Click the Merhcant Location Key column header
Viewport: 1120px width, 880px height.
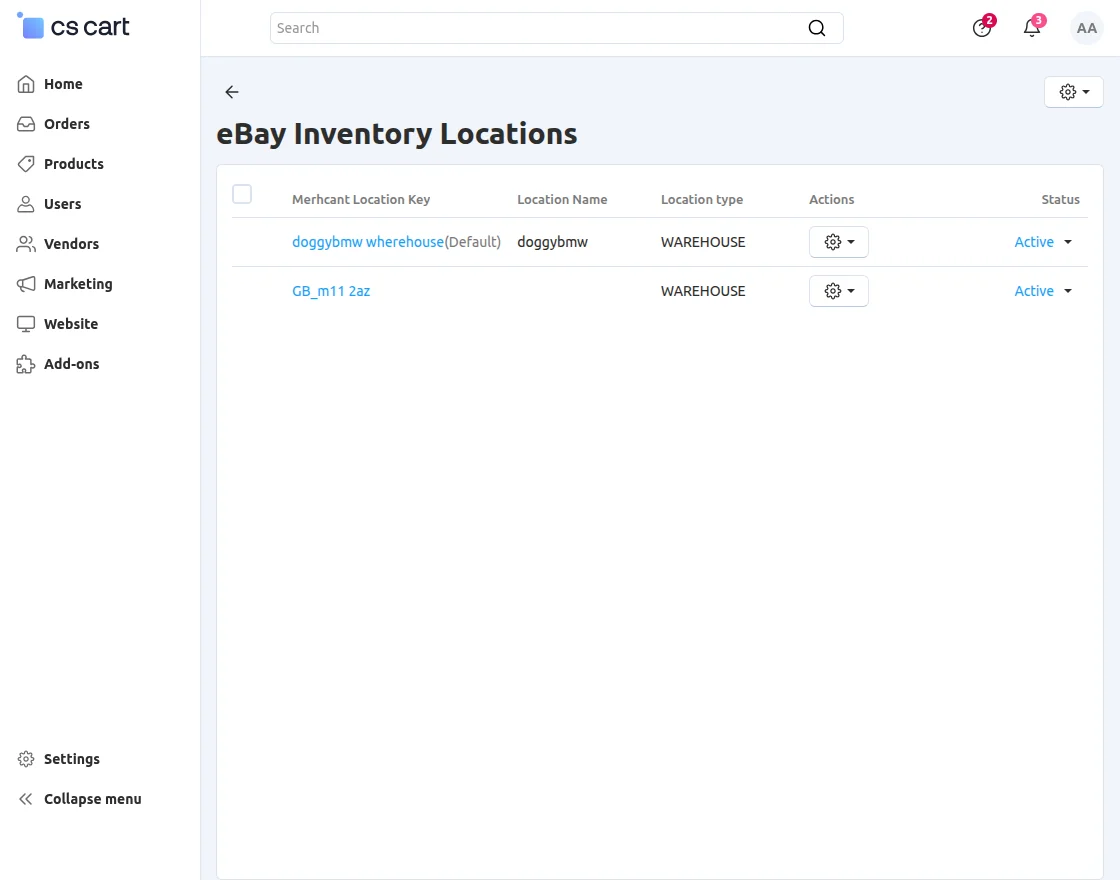(361, 199)
